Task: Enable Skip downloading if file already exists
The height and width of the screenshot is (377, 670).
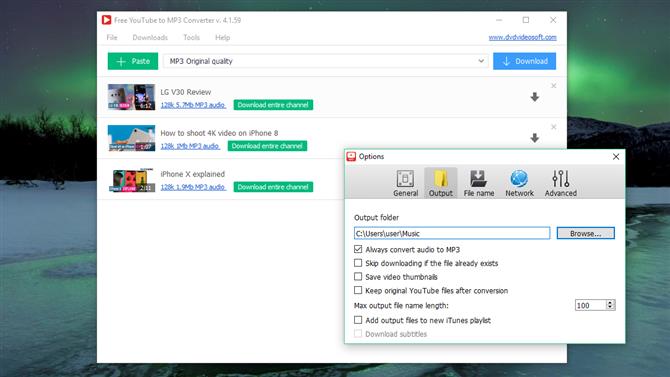Action: coord(358,263)
